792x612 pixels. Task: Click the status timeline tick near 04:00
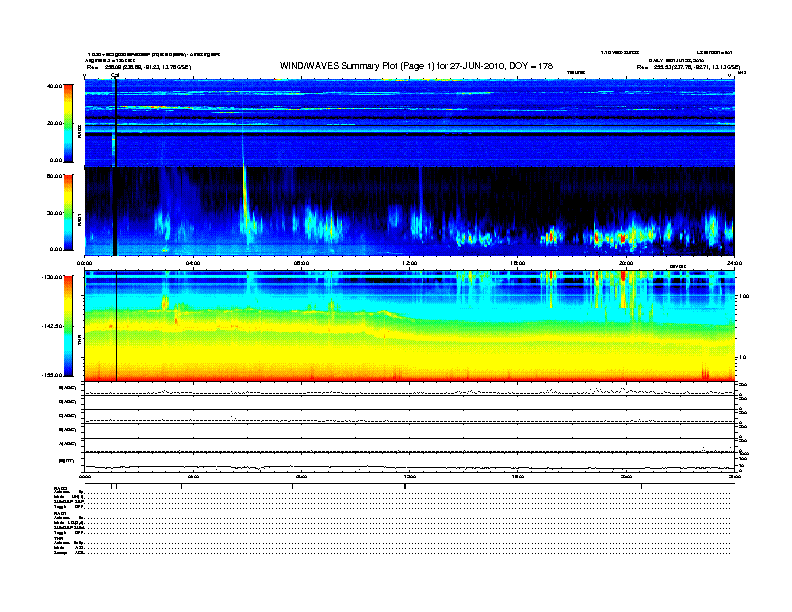coord(181,486)
